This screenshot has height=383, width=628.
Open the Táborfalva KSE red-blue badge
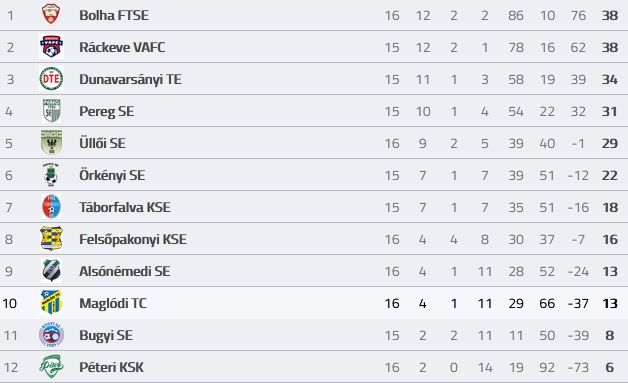coord(51,206)
